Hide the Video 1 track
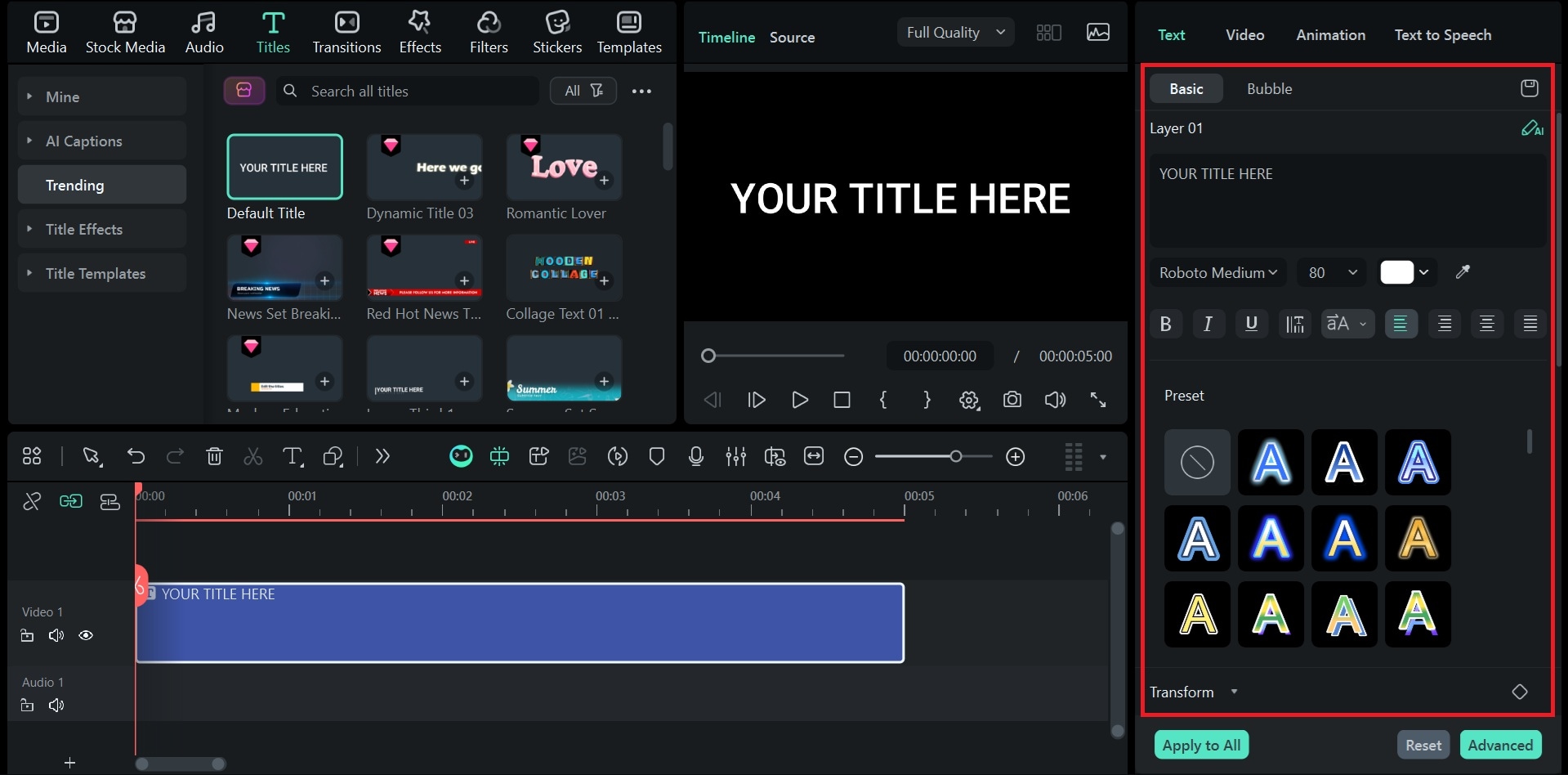Image resolution: width=1568 pixels, height=775 pixels. click(x=85, y=635)
